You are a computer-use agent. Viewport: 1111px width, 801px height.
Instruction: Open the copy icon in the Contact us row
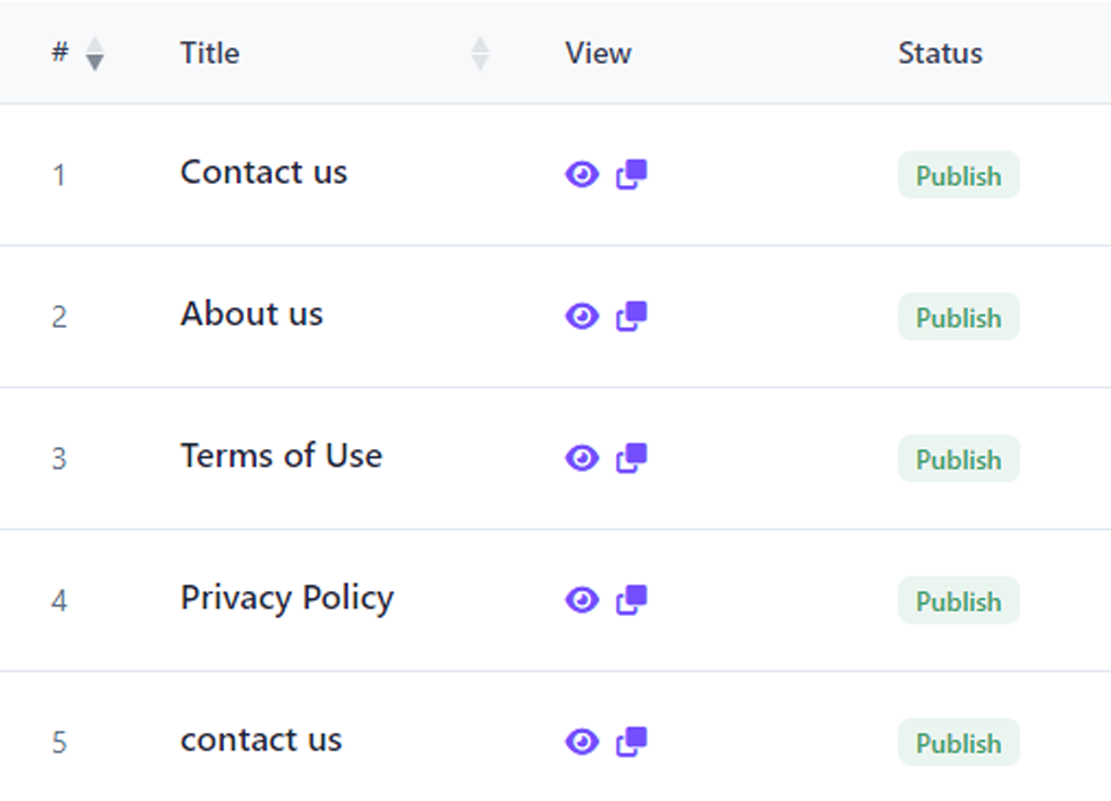tap(631, 174)
